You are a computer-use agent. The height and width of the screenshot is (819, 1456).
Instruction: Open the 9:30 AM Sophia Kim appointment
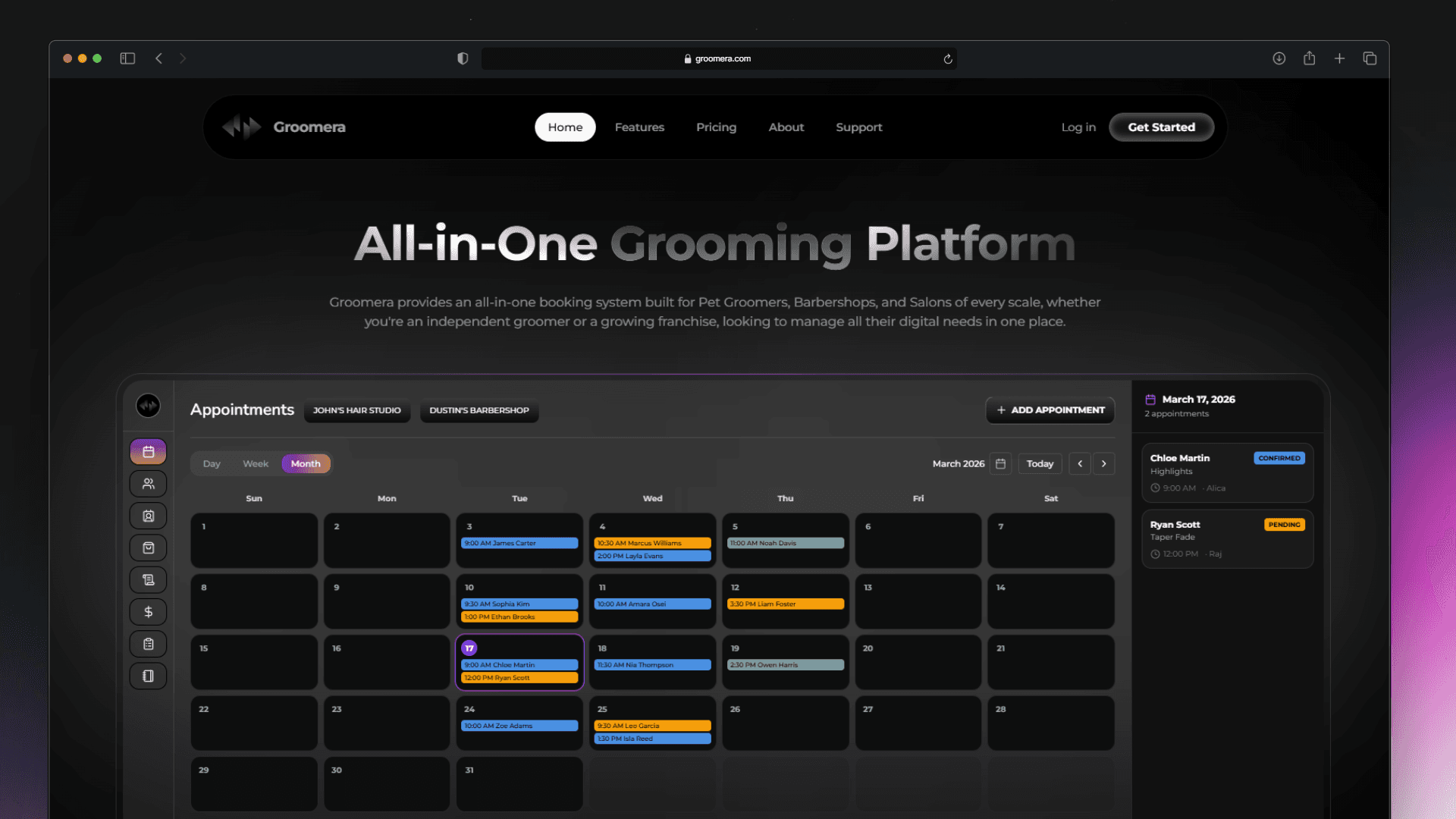[x=519, y=604]
